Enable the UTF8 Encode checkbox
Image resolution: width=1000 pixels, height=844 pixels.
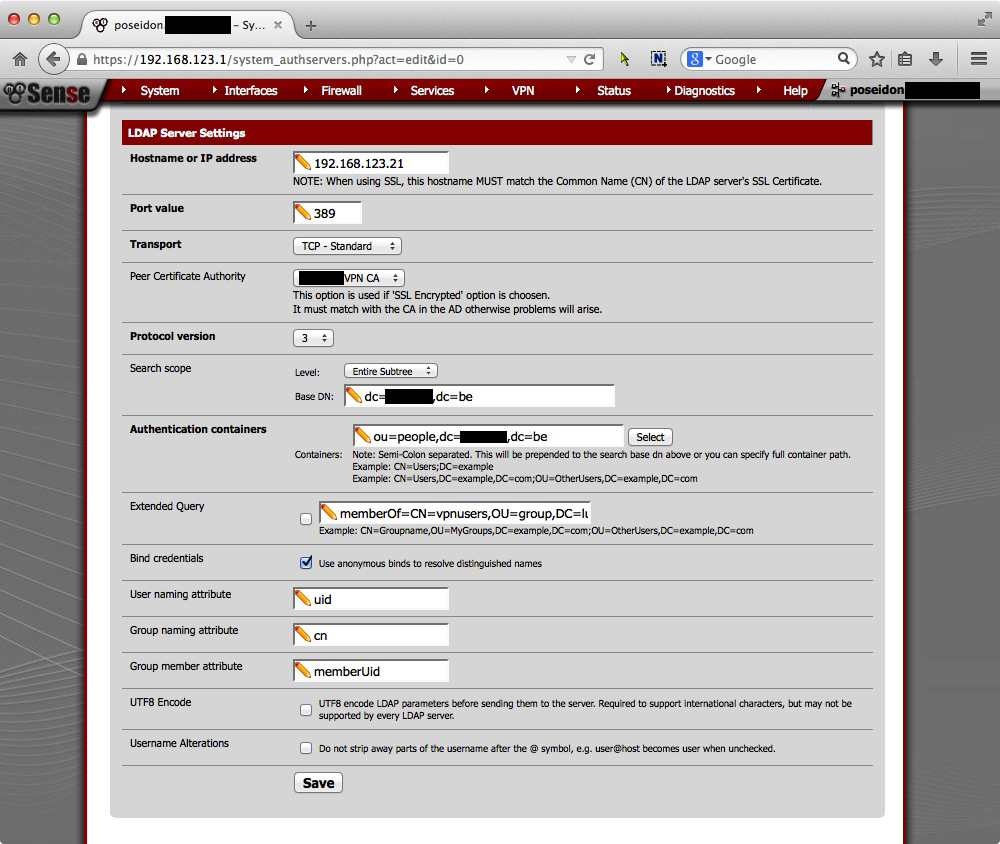tap(306, 710)
